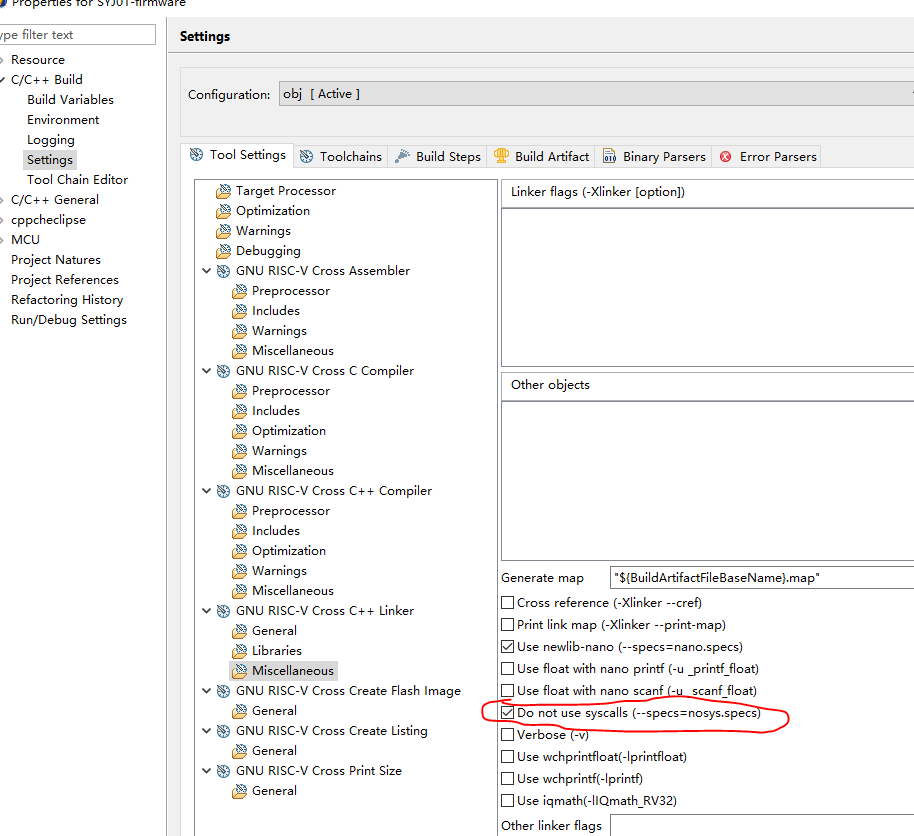Click General icon under Create Flash Image
This screenshot has height=836, width=914.
click(x=240, y=711)
